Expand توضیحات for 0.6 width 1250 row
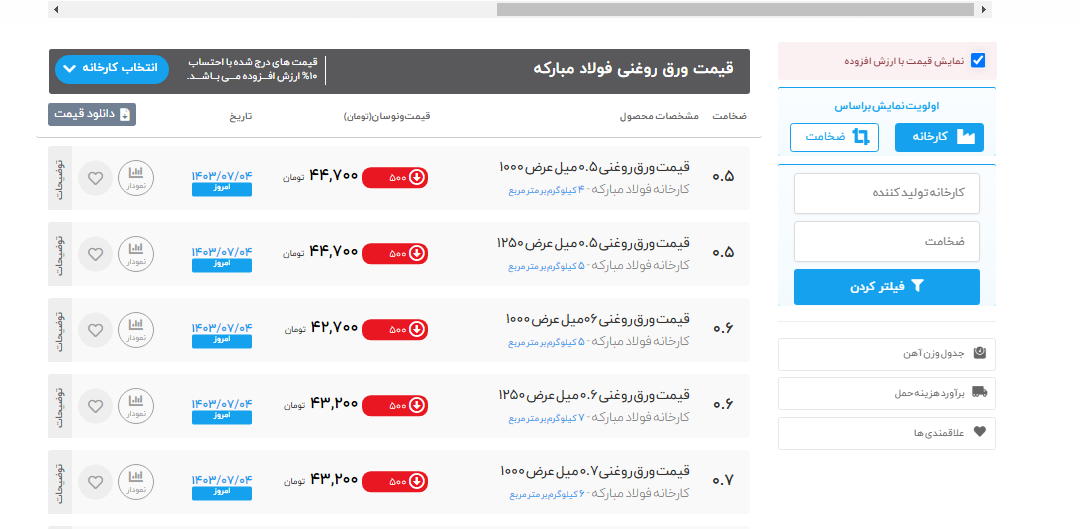This screenshot has width=1080, height=529. (x=58, y=405)
